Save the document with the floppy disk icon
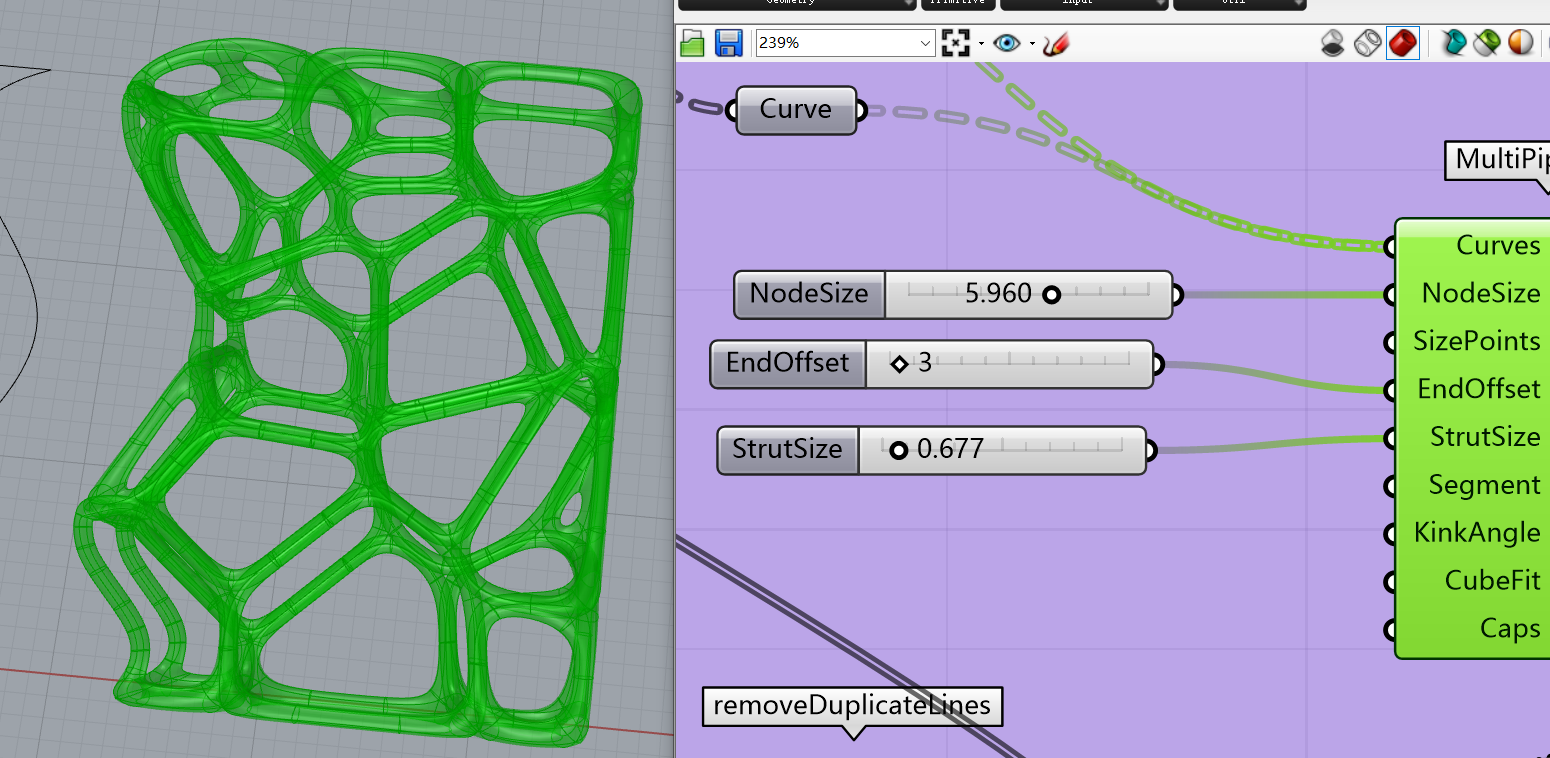Screen dimensions: 1550x758 pos(728,43)
